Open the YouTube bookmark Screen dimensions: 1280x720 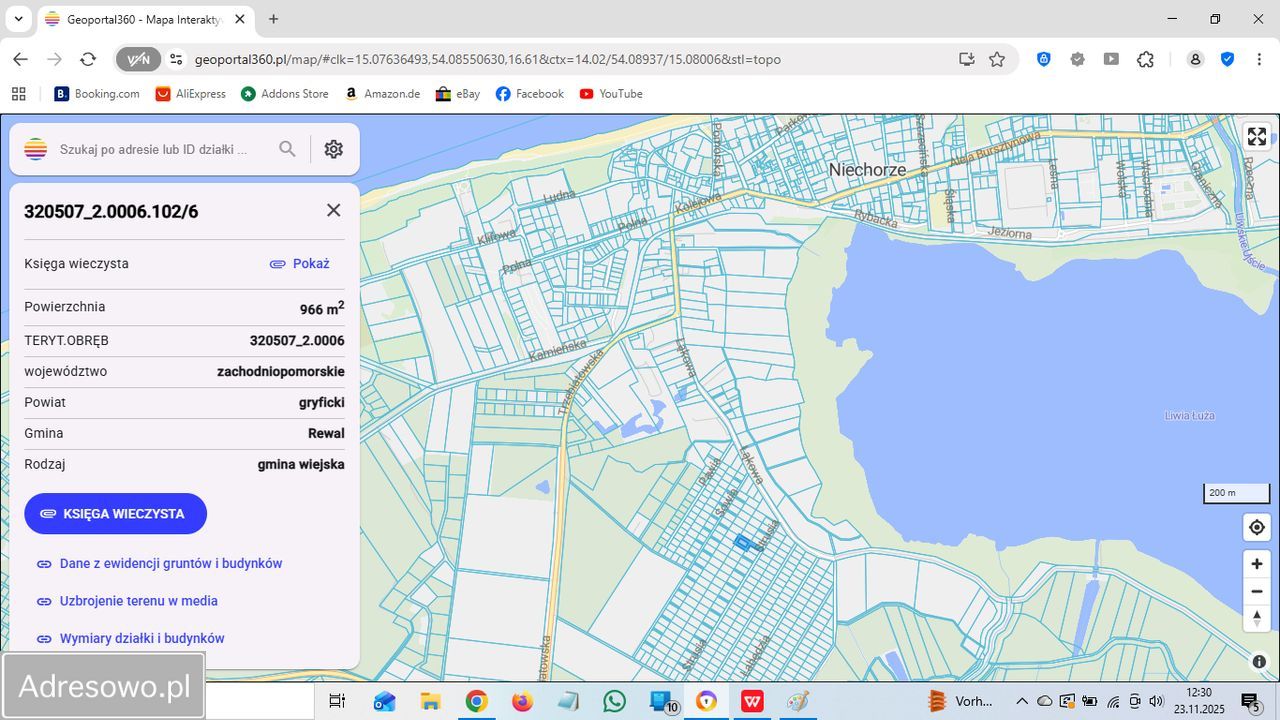pyautogui.click(x=611, y=94)
